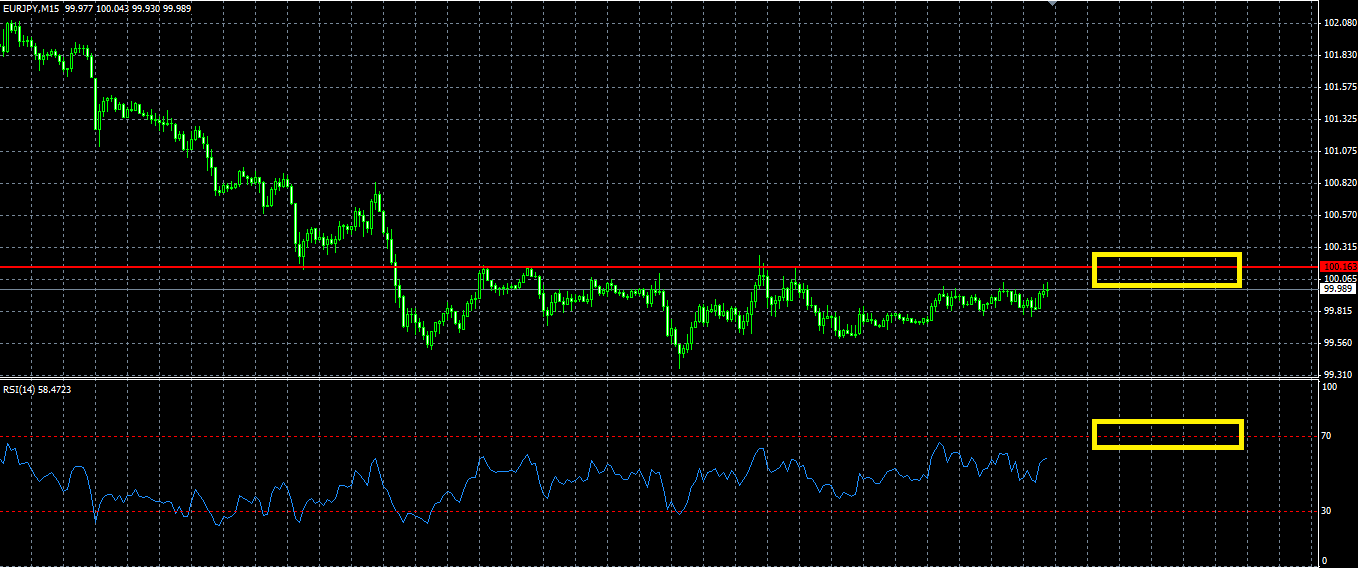Select the red 100.163 price level tag
This screenshot has width=1358, height=568.
[x=1338, y=267]
